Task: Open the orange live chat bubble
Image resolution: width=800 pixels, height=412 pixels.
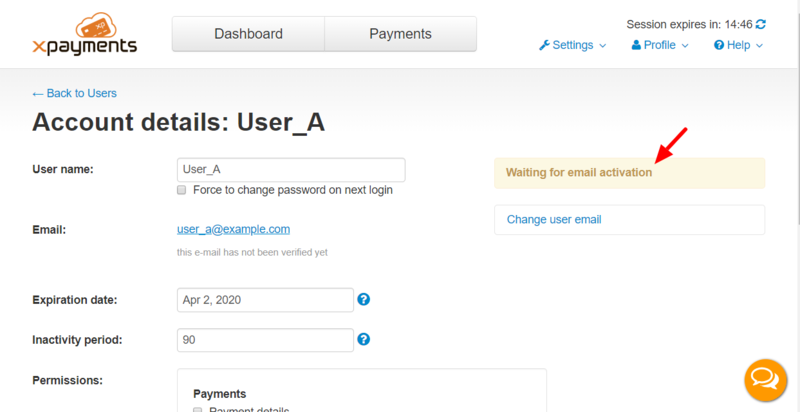Action: click(765, 380)
